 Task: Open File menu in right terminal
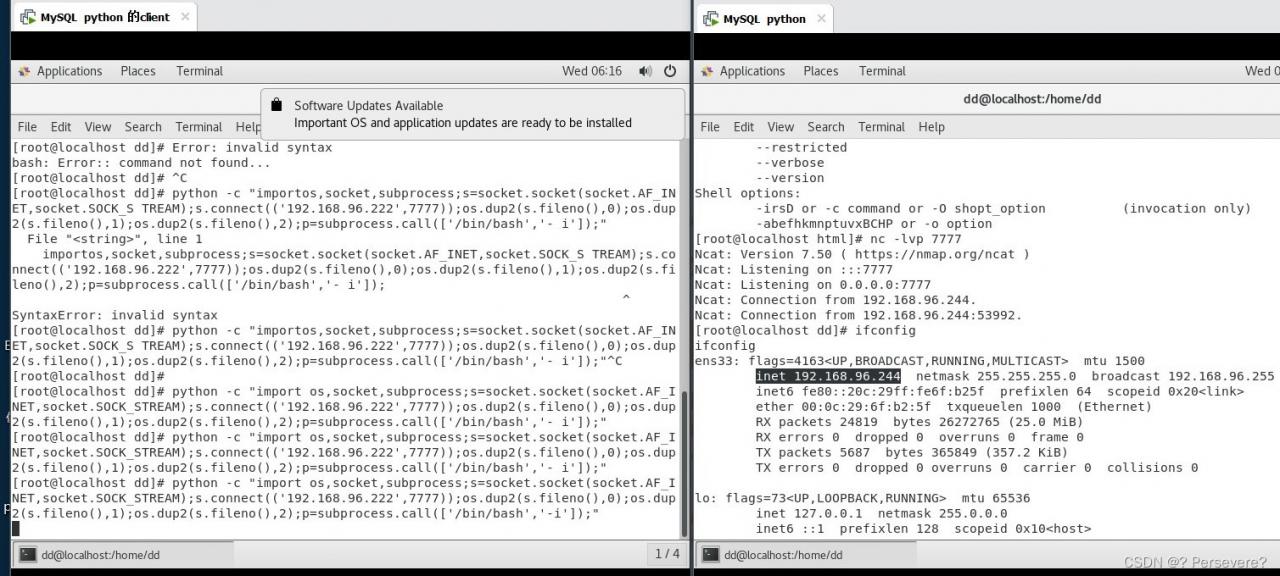710,127
